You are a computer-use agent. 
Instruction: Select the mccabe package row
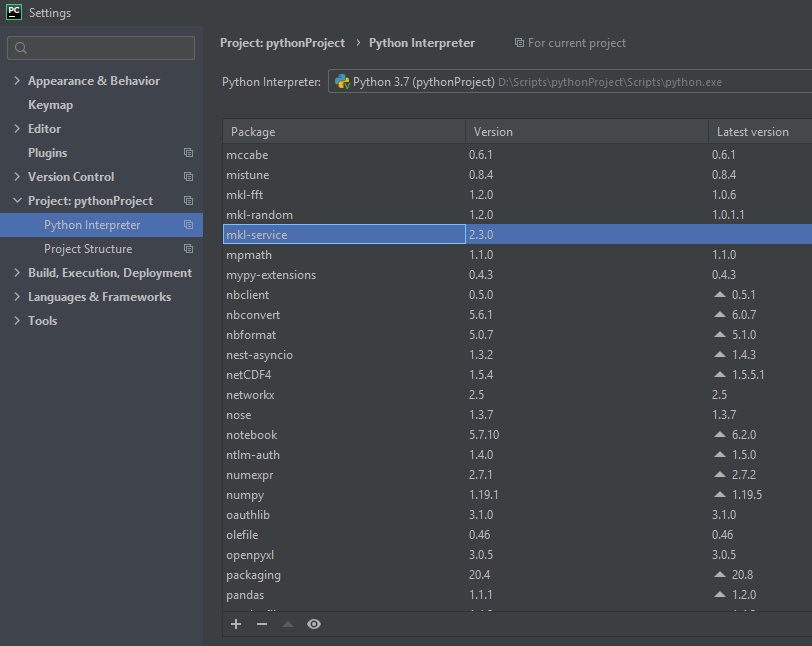pyautogui.click(x=517, y=154)
